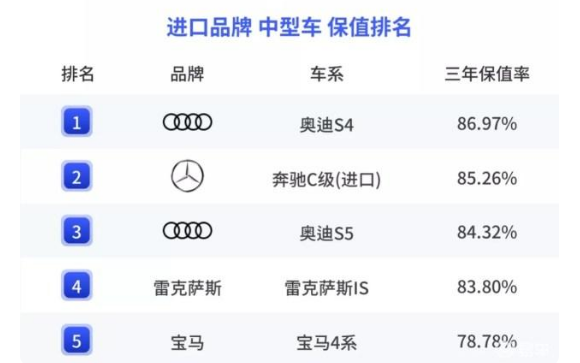The height and width of the screenshot is (363, 580).
Task: Click the title 进口品牌 中型车 保值排名
Action: 289,27
